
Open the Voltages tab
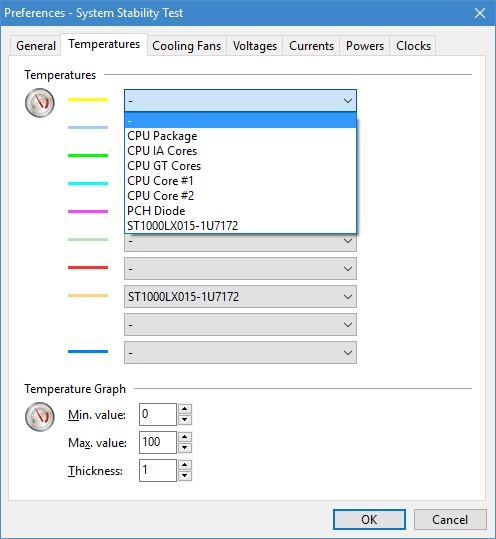pyautogui.click(x=255, y=46)
